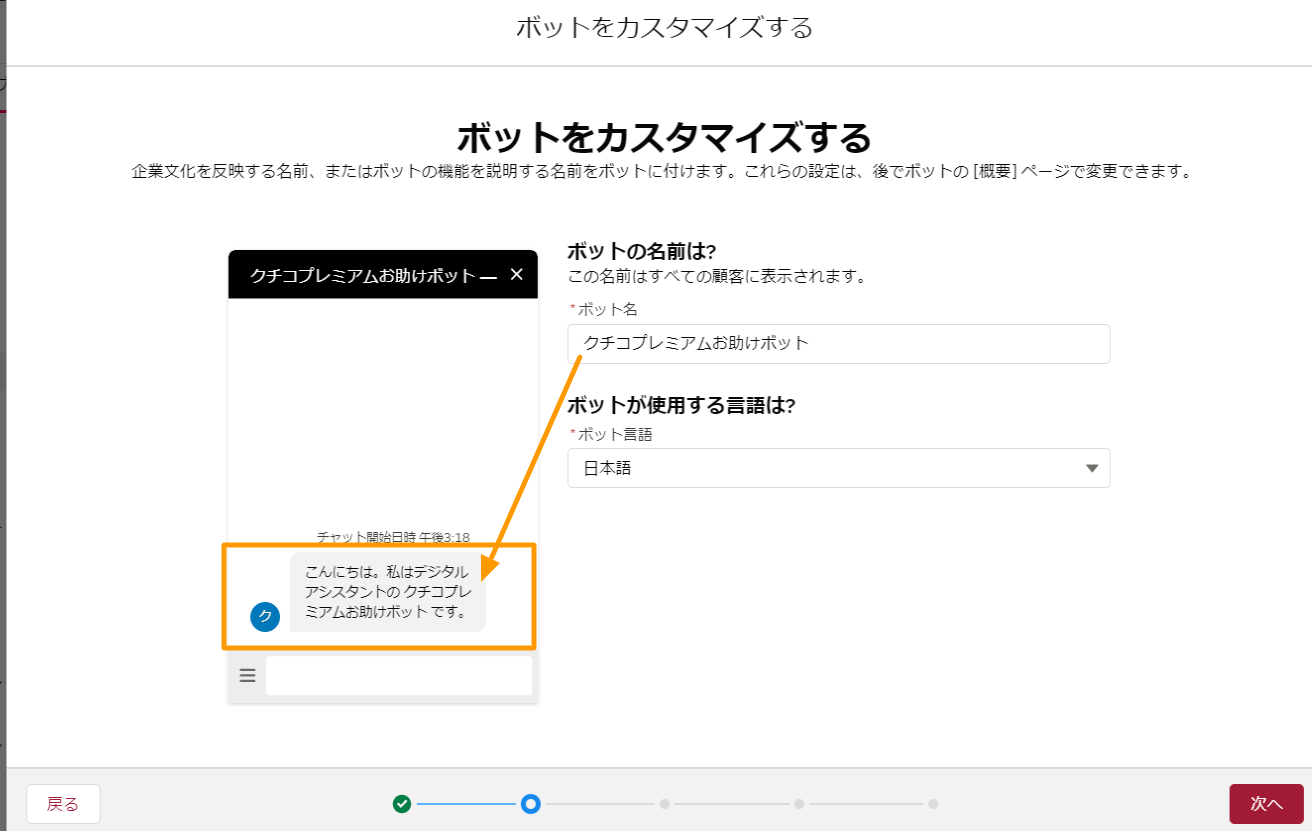Screen dimensions: 1312x831
Task: Focus the chat message input box
Action: [x=398, y=676]
